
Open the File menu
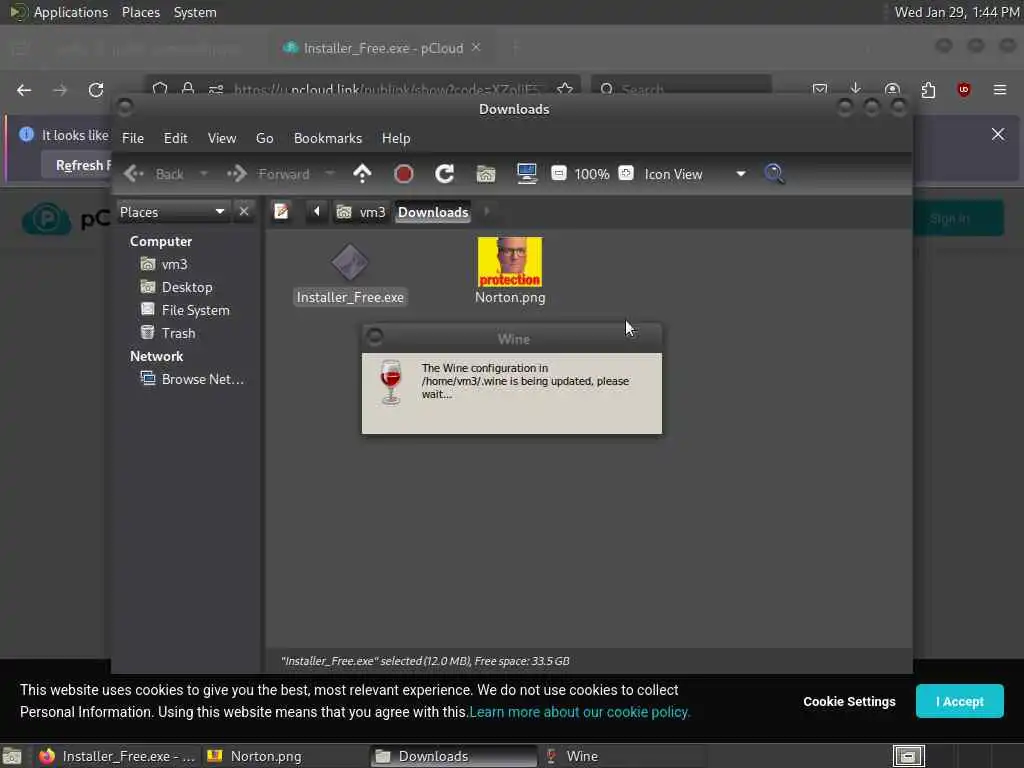(x=133, y=138)
